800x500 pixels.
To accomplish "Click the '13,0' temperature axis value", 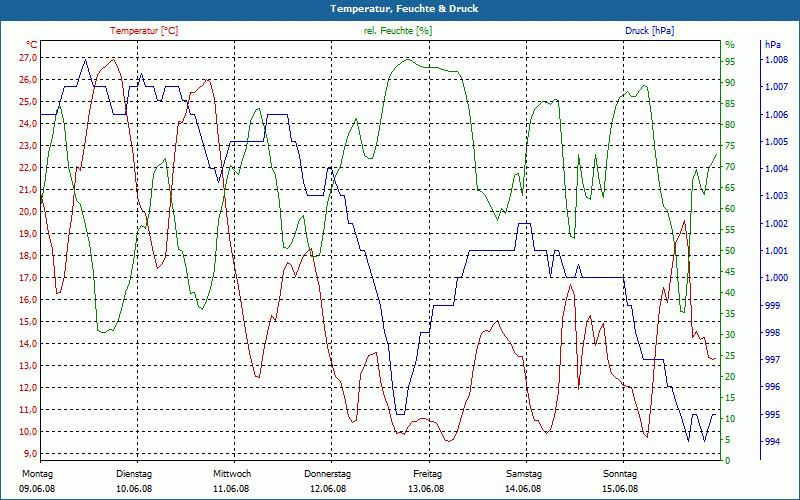I will pos(28,366).
